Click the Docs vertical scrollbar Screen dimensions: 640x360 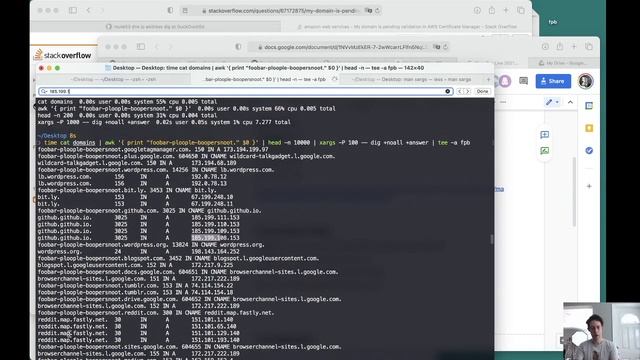[x=574, y=192]
